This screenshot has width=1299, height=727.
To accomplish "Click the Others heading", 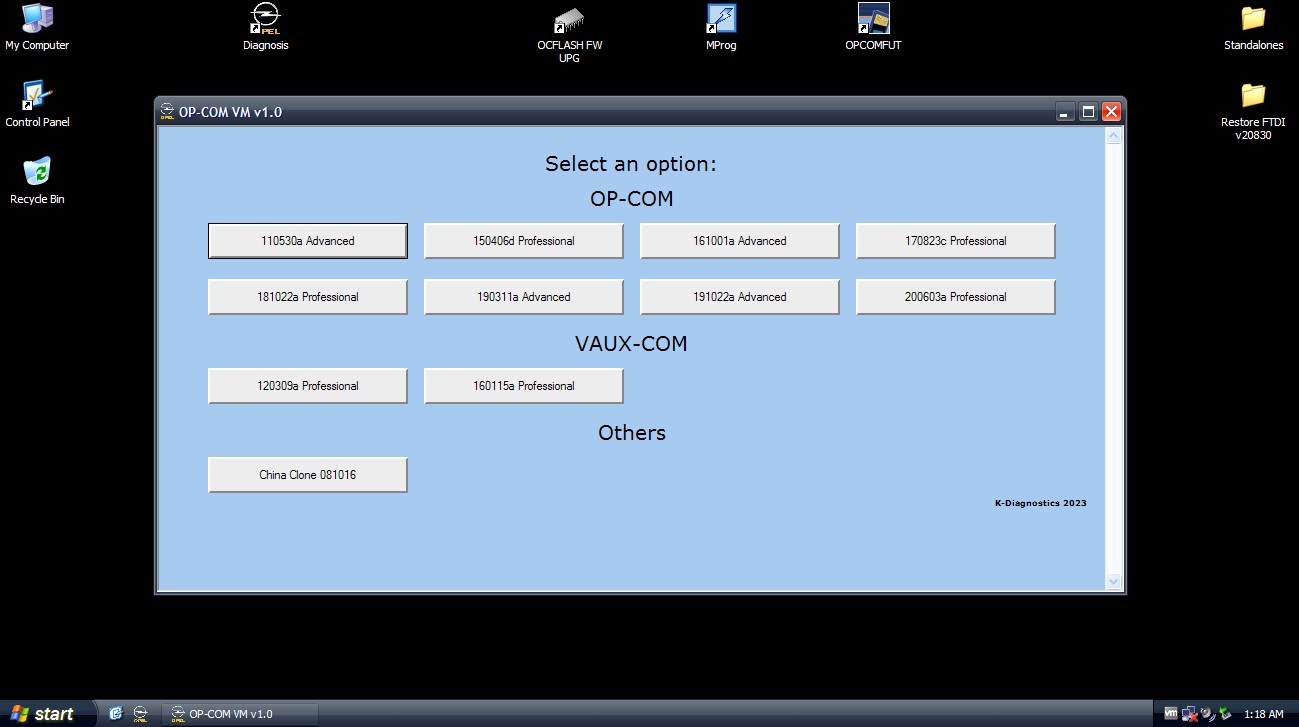I will (x=631, y=433).
